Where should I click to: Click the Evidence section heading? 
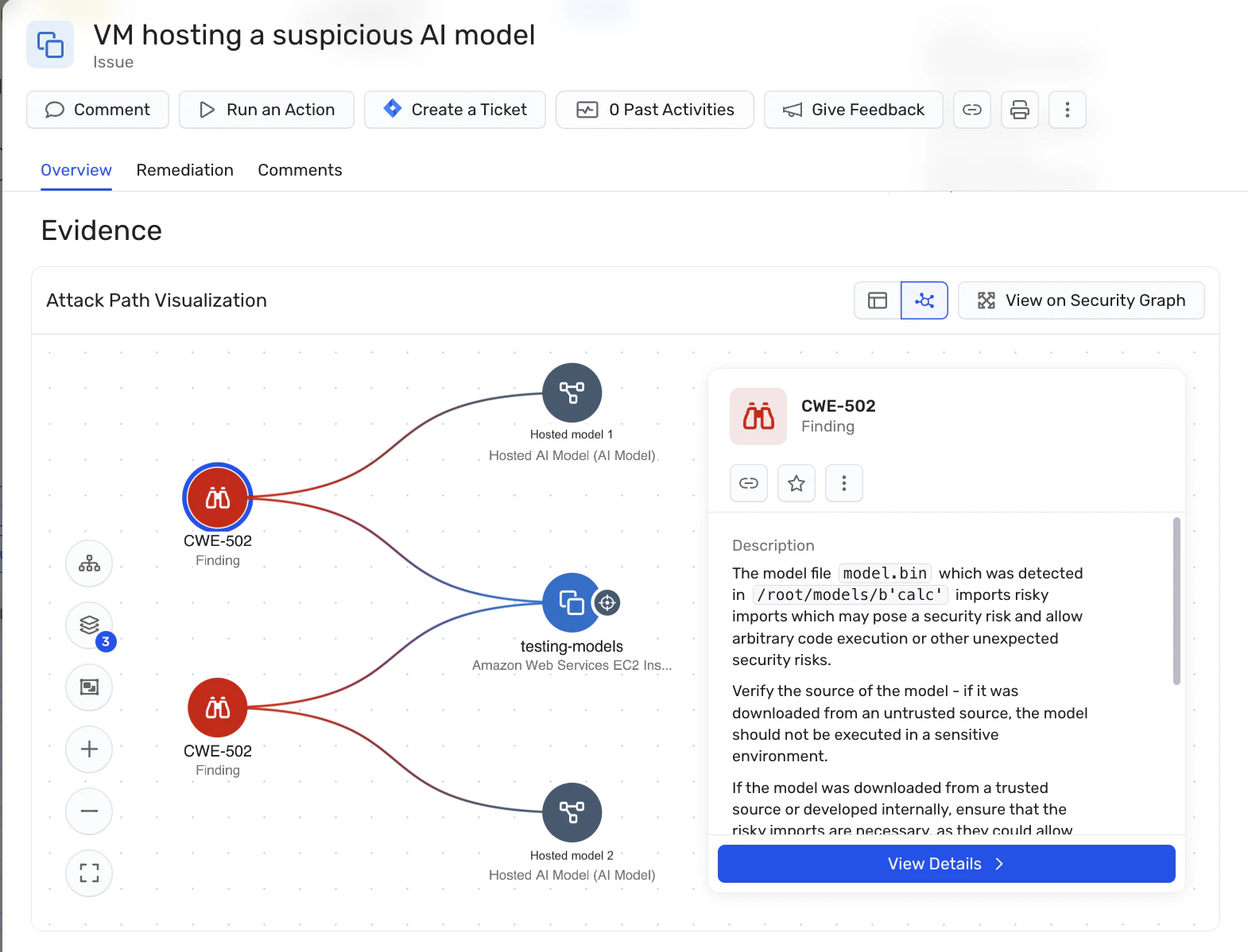pos(102,230)
